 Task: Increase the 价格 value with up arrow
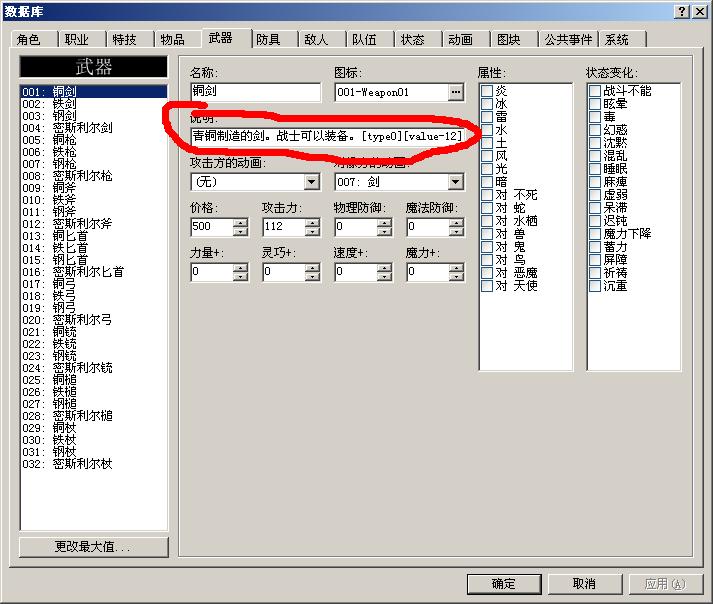tap(240, 222)
